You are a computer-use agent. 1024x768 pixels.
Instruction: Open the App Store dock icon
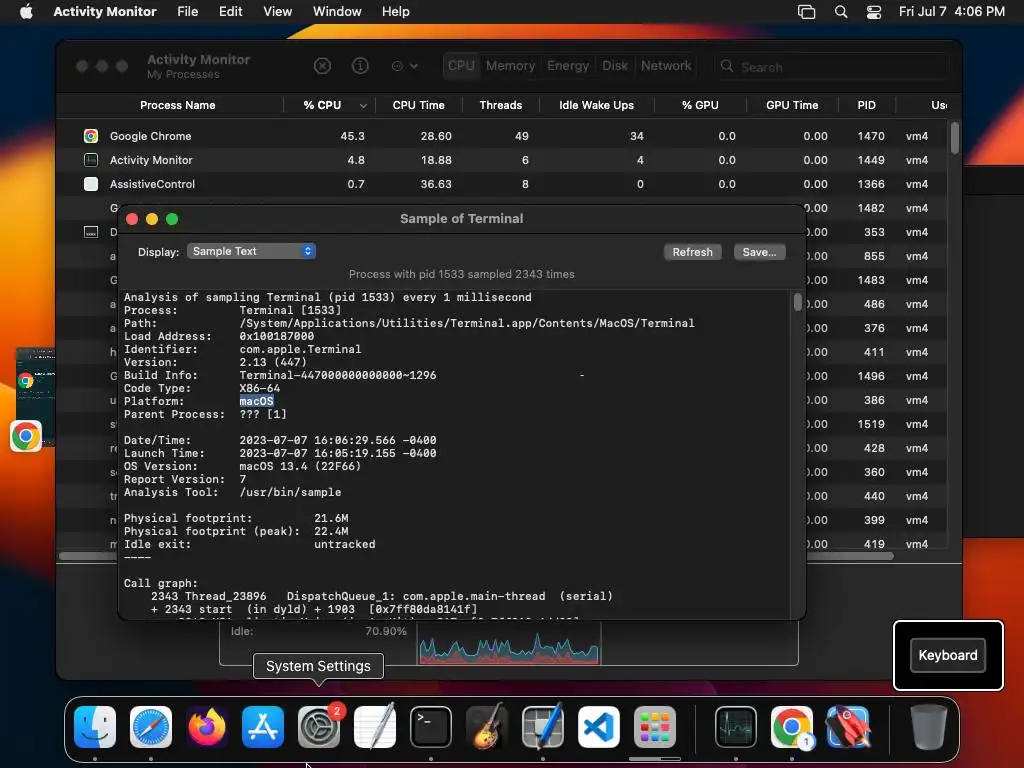click(263, 726)
